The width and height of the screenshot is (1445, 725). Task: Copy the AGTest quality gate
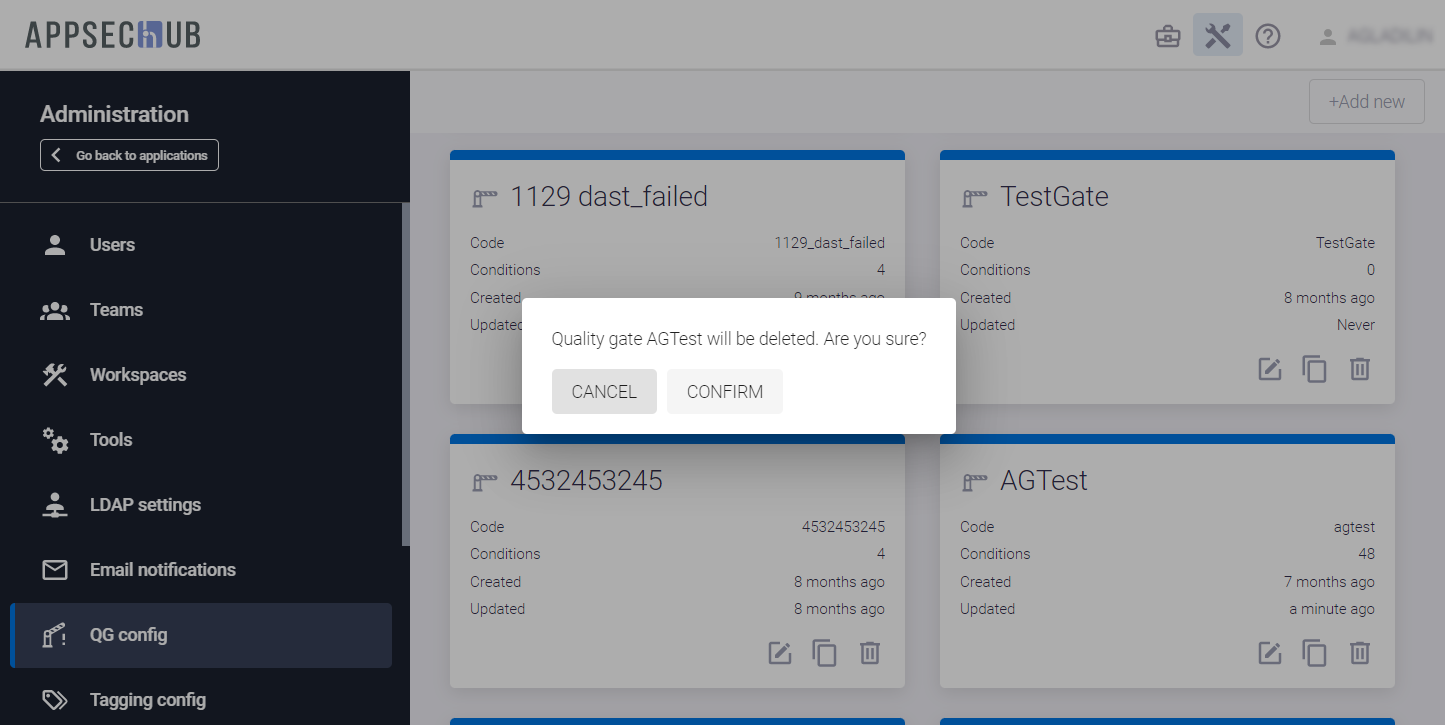pyautogui.click(x=1314, y=653)
